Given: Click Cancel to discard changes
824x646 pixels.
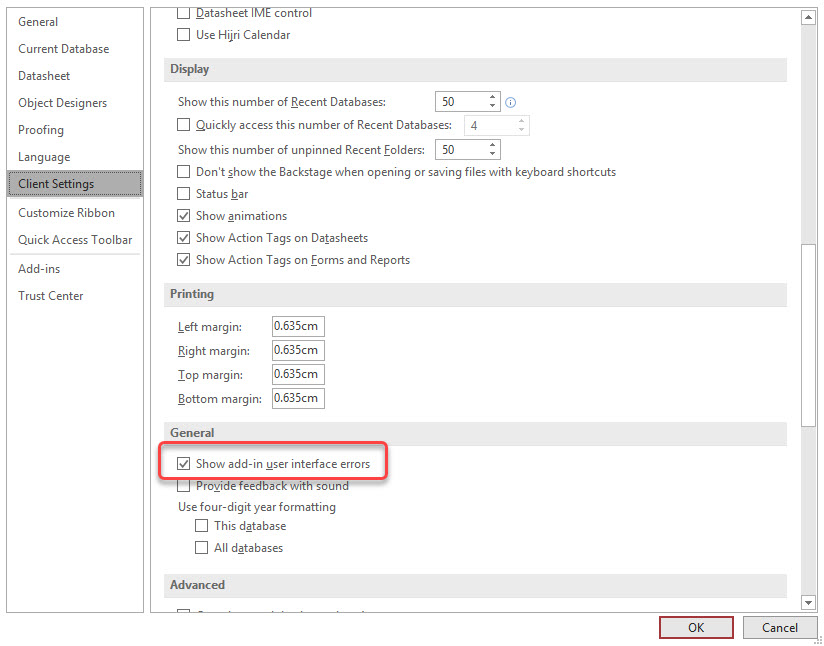Looking at the screenshot, I should 779,628.
